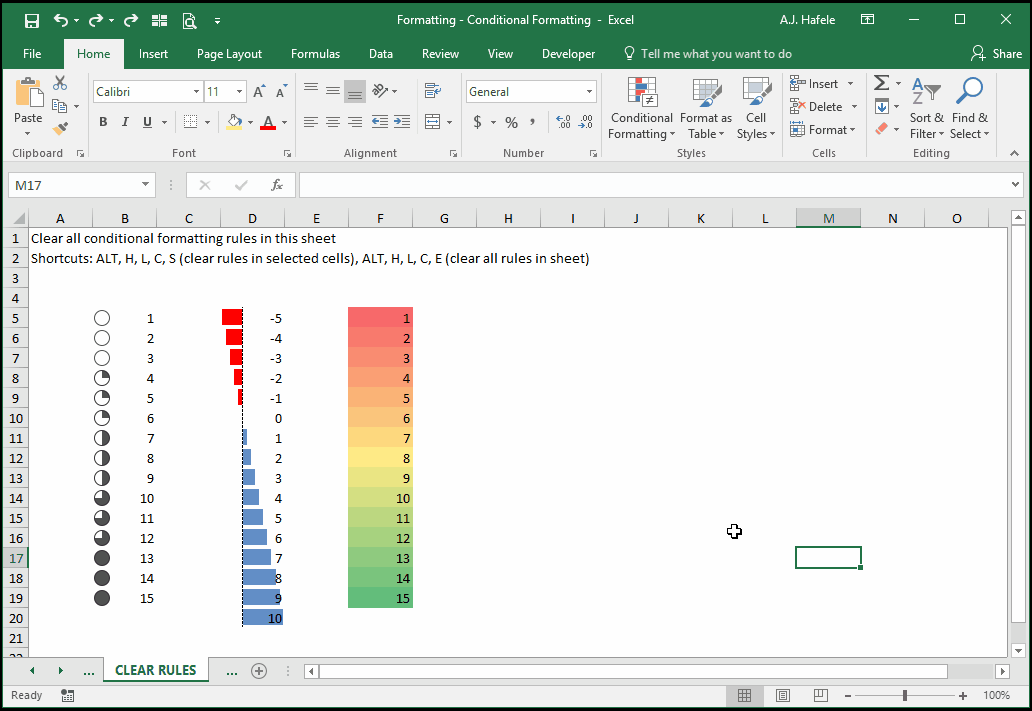This screenshot has width=1032, height=711.
Task: Click Increase Decimal icon
Action: point(563,122)
